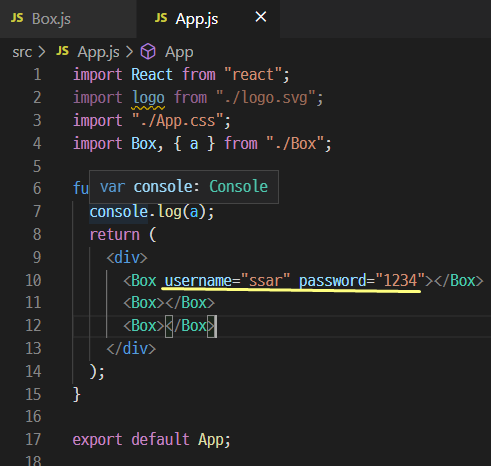
Task: Click the App identifier on line 17
Action: [x=211, y=440]
